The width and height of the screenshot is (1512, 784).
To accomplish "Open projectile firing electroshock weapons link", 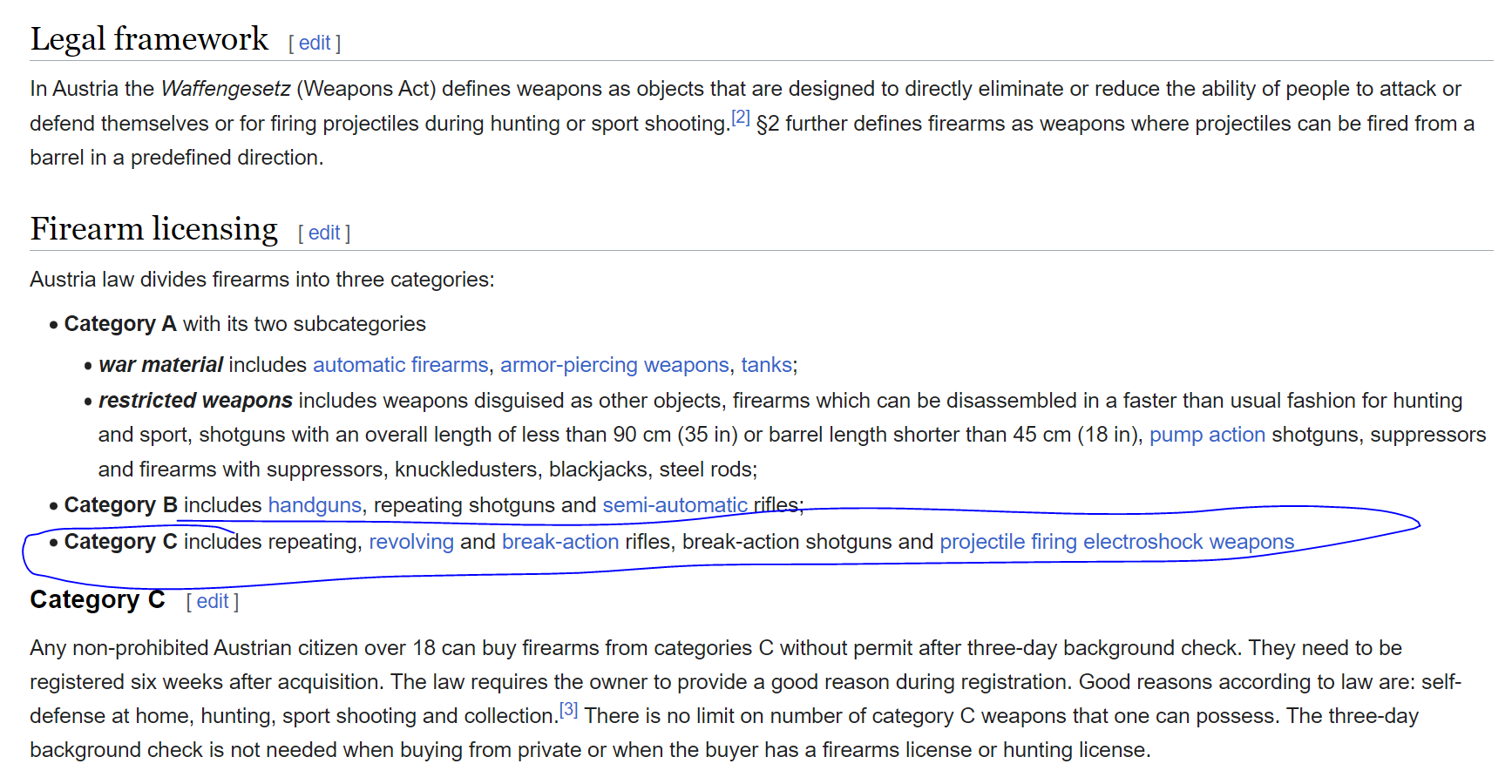I will click(1117, 542).
